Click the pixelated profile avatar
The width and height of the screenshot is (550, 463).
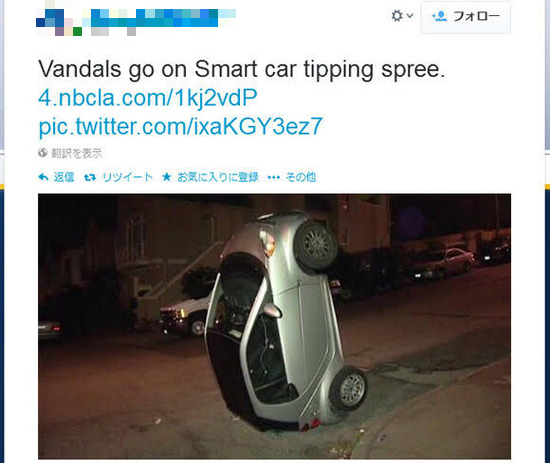pos(59,22)
